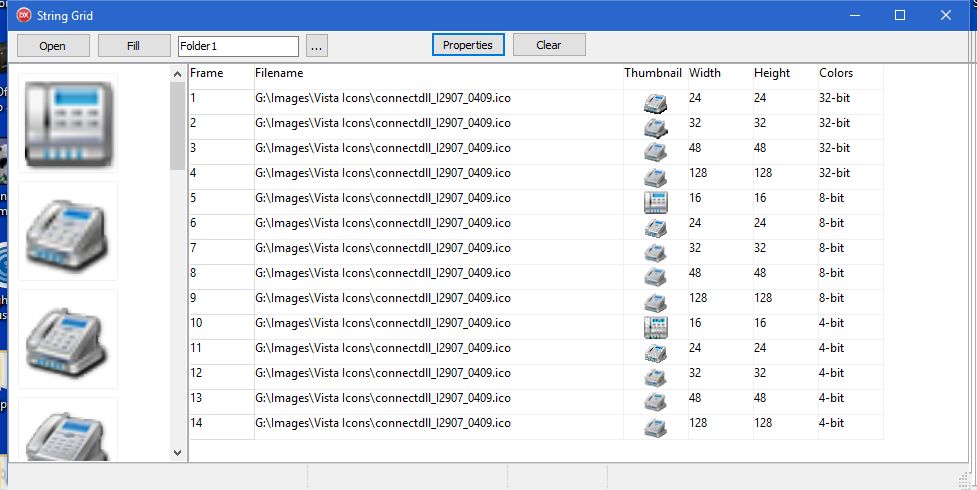Select thumbnail icon in frame 6 row
977x490 pixels.
[655, 227]
